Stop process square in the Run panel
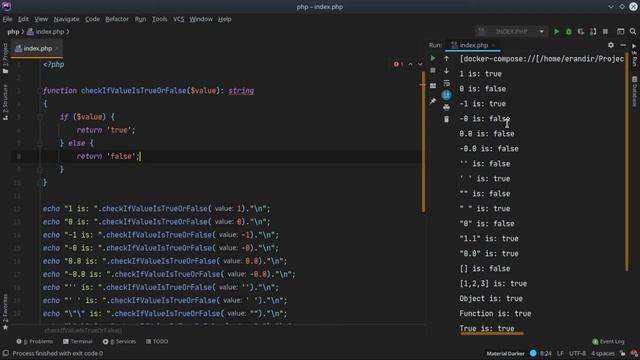The width and height of the screenshot is (640, 360). (x=433, y=71)
